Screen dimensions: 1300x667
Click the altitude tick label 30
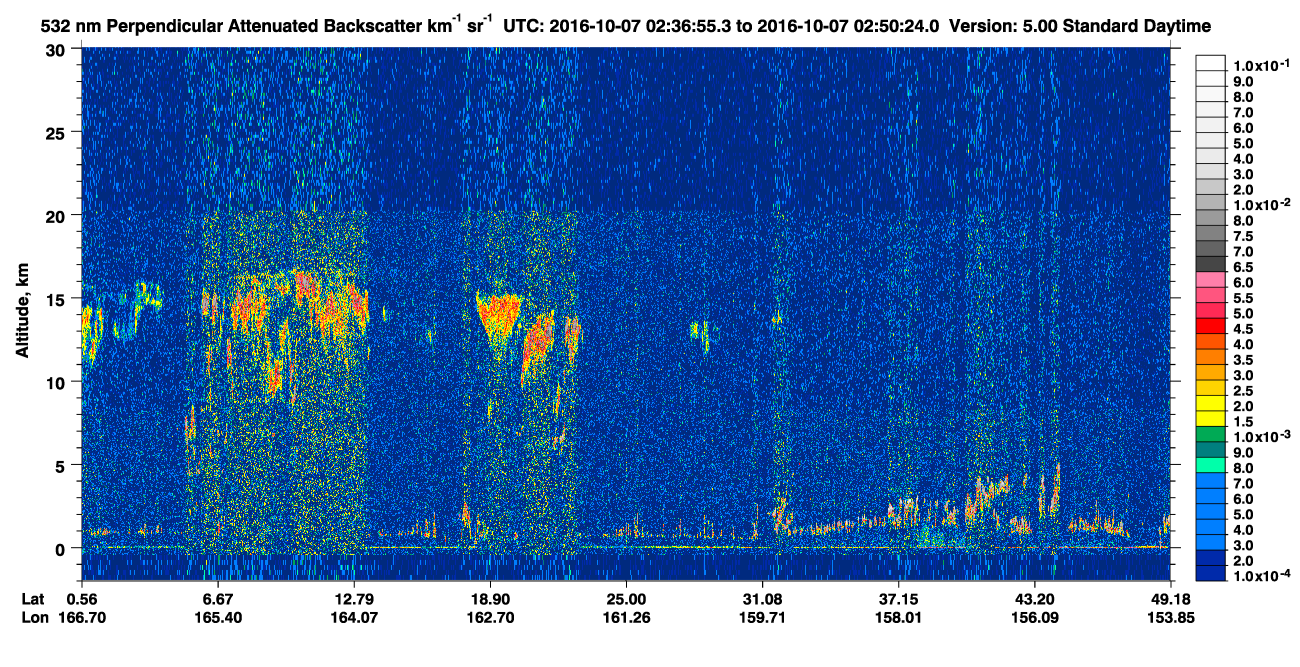click(x=58, y=49)
